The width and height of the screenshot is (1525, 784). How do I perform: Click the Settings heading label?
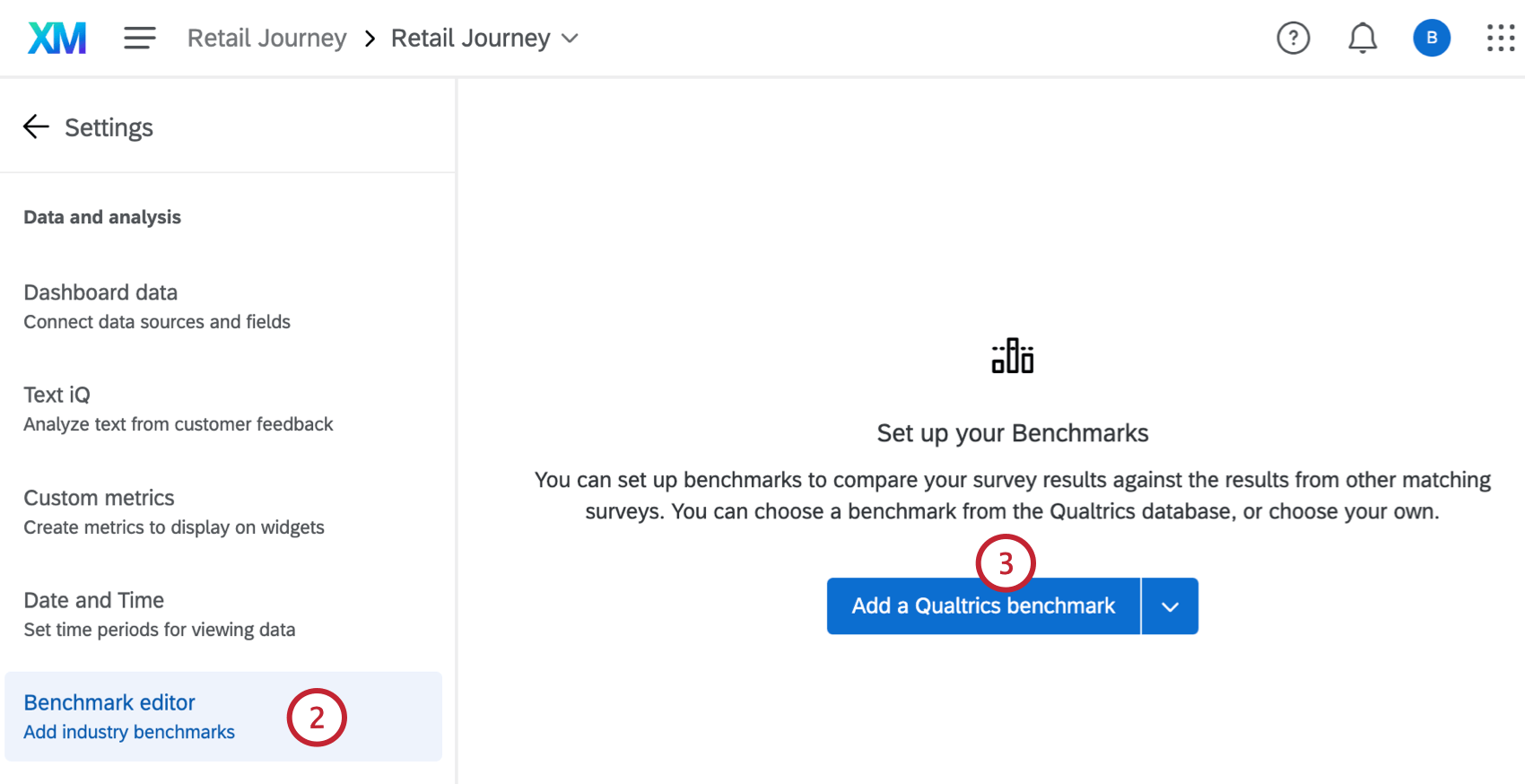click(108, 126)
